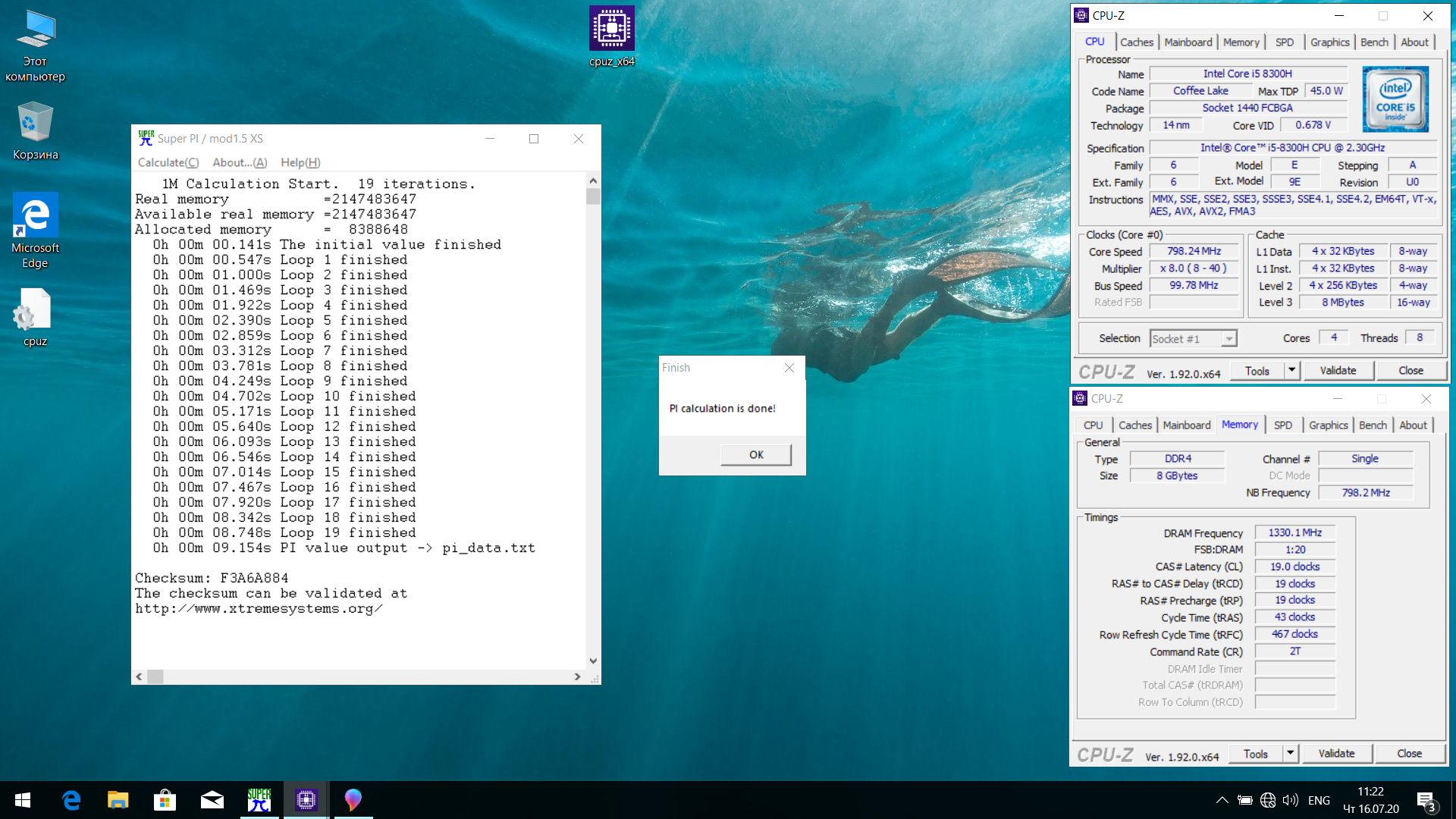Screen dimensions: 1456x819
Task: Switch to Bench tab in top CPU-Z
Action: point(1374,42)
